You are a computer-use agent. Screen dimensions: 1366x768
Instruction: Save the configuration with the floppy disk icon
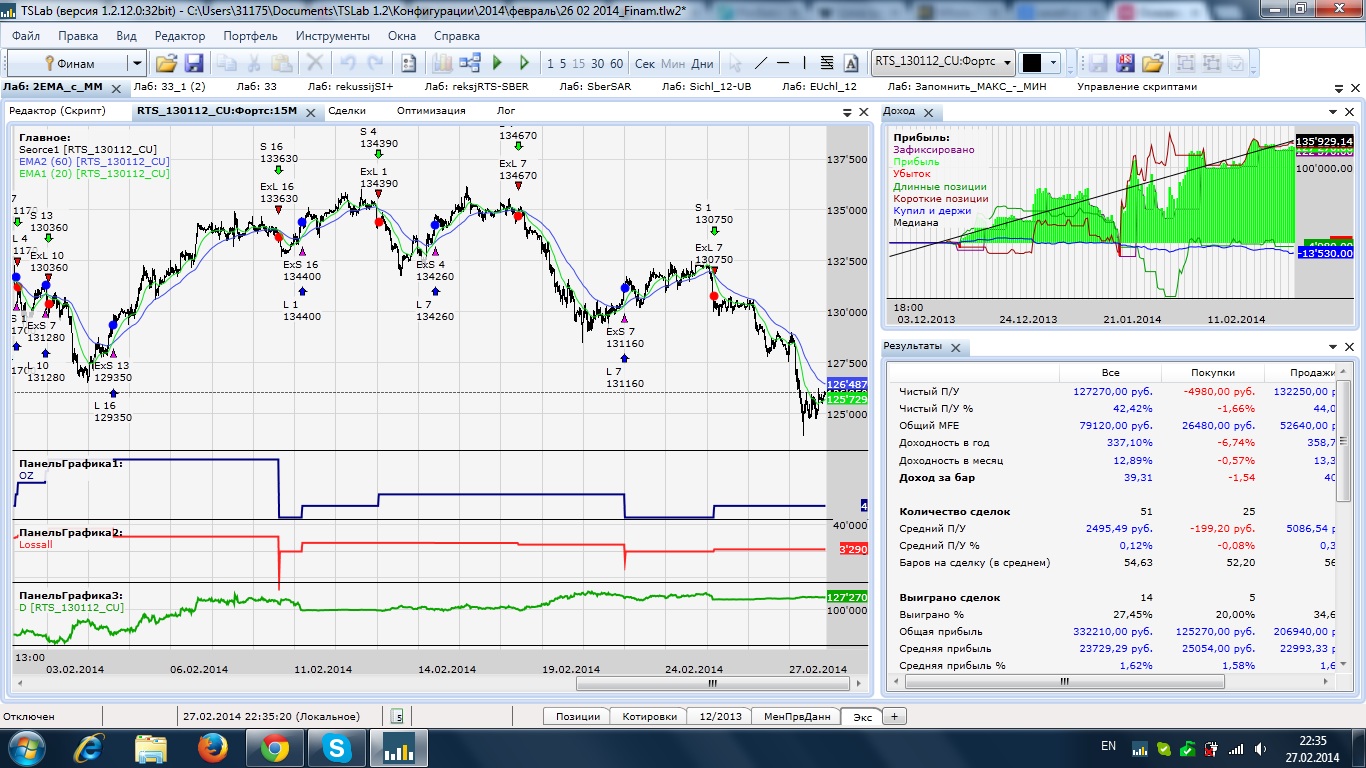194,63
